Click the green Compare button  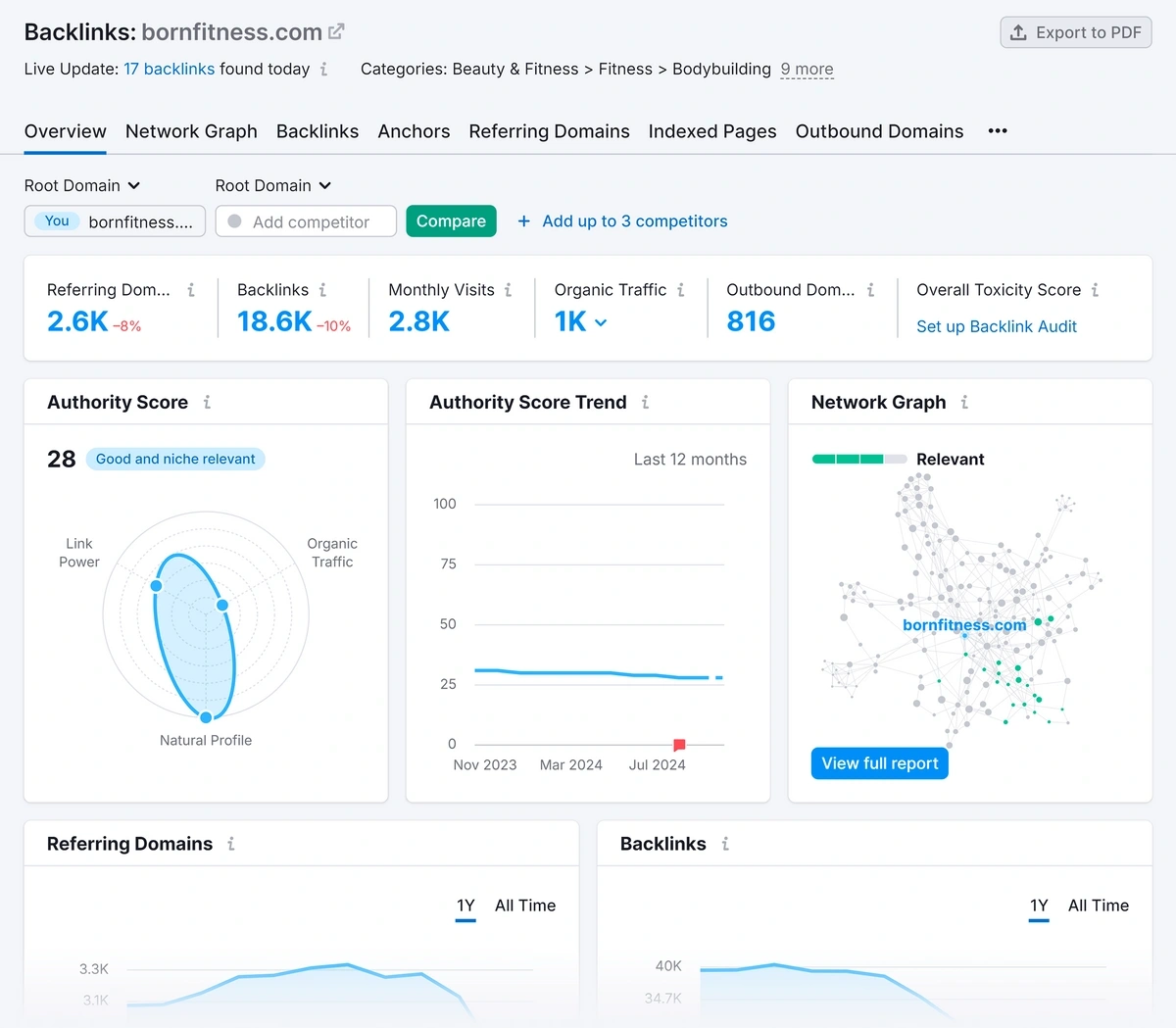pyautogui.click(x=451, y=221)
